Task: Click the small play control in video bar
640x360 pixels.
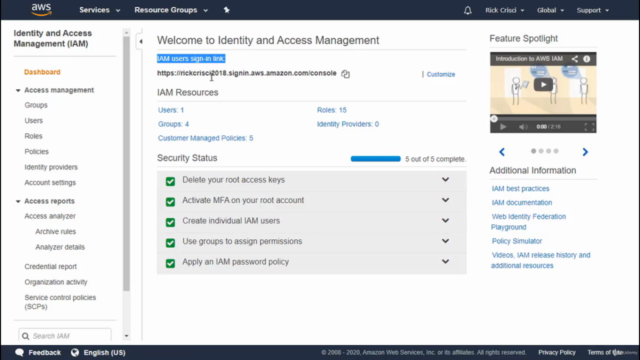Action: 503,127
